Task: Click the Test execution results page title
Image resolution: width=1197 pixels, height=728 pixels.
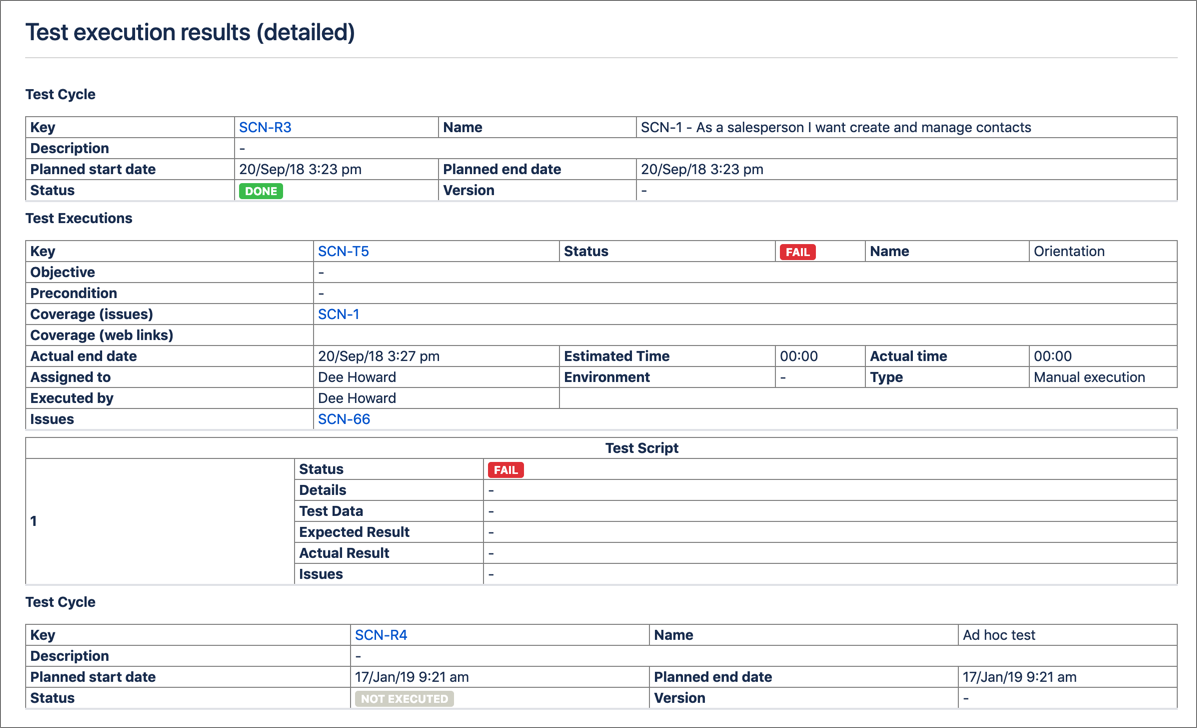Action: [190, 32]
